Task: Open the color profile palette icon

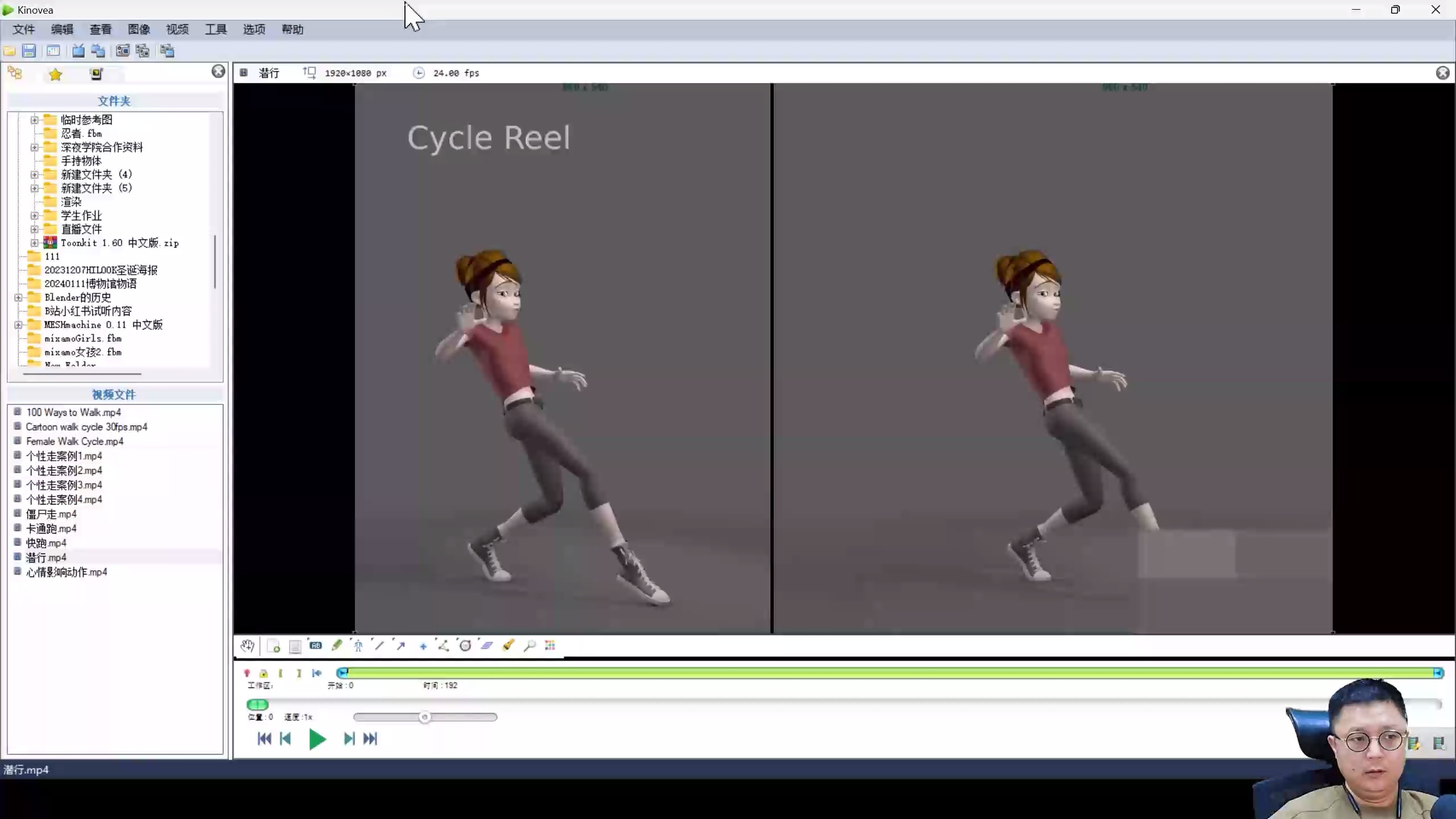Action: 550,645
